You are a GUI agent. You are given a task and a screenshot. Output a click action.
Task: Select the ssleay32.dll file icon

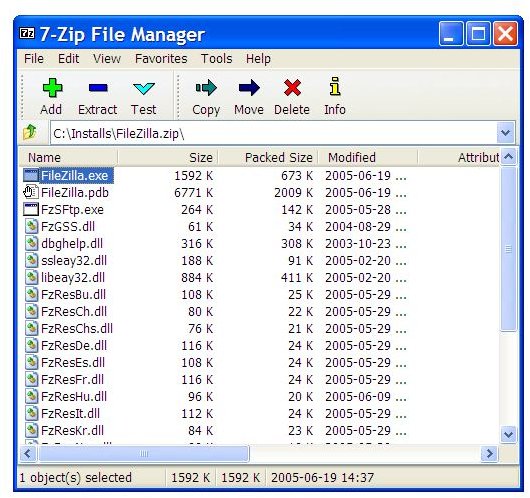point(31,260)
